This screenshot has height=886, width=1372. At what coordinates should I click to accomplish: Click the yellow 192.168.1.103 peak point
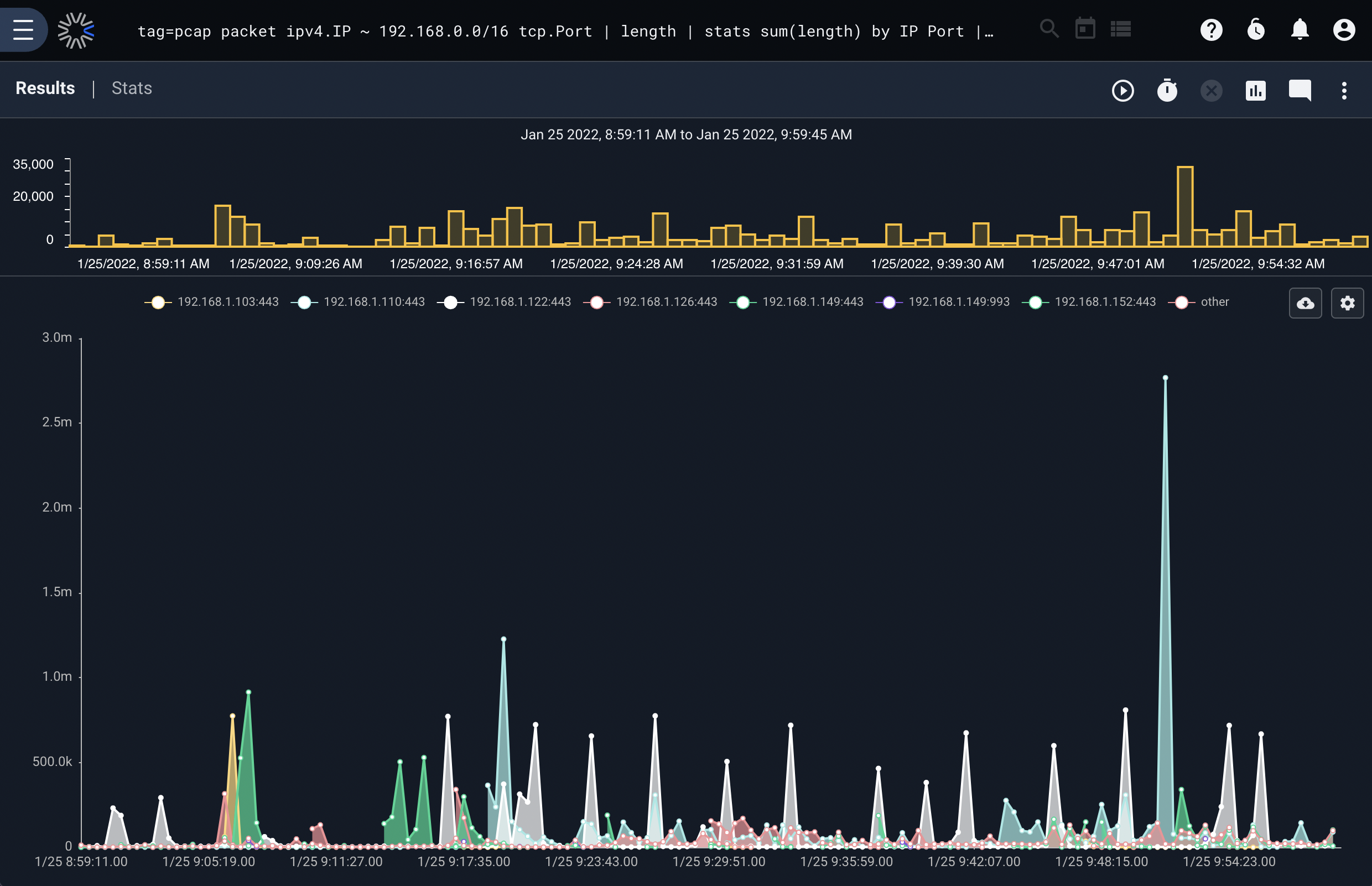[232, 716]
